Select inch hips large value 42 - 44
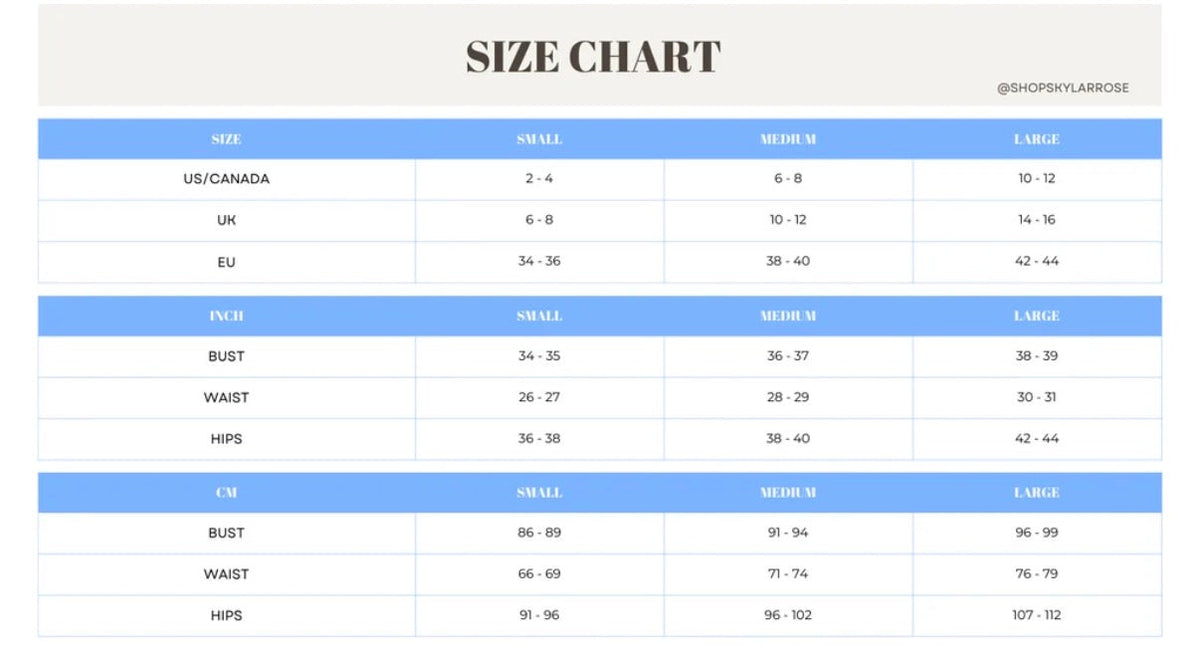 tap(1036, 439)
